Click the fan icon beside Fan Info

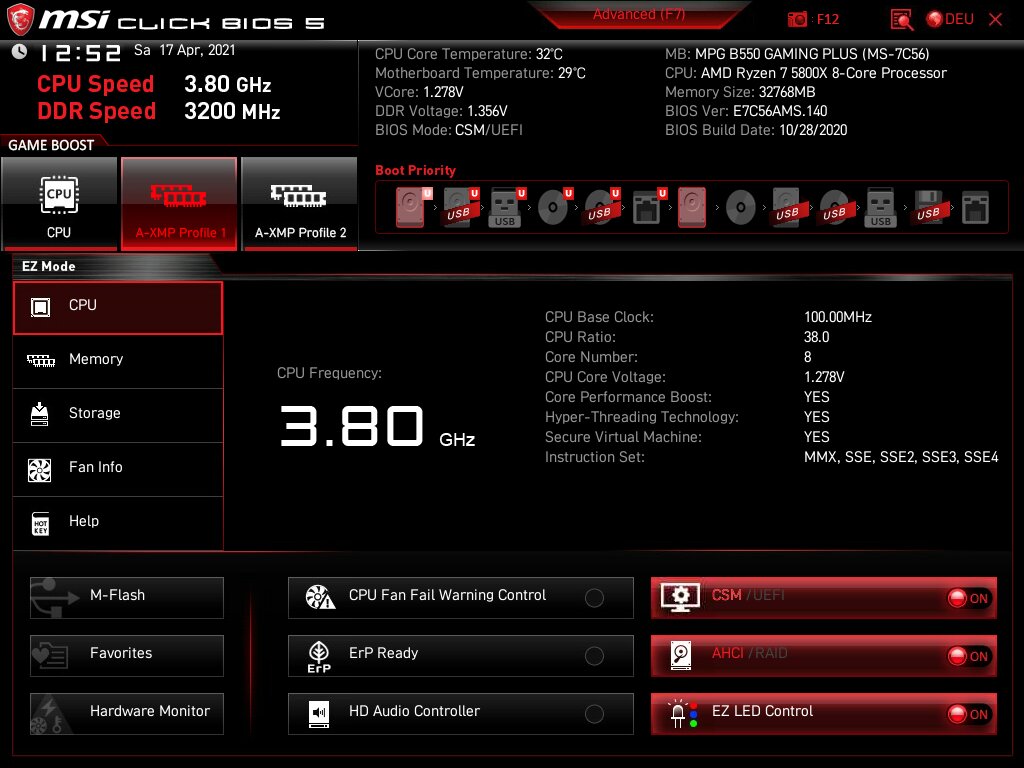pos(40,470)
